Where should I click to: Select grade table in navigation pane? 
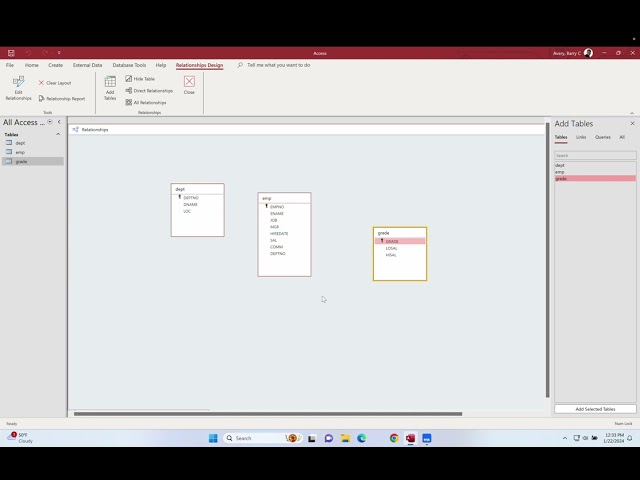(x=33, y=162)
